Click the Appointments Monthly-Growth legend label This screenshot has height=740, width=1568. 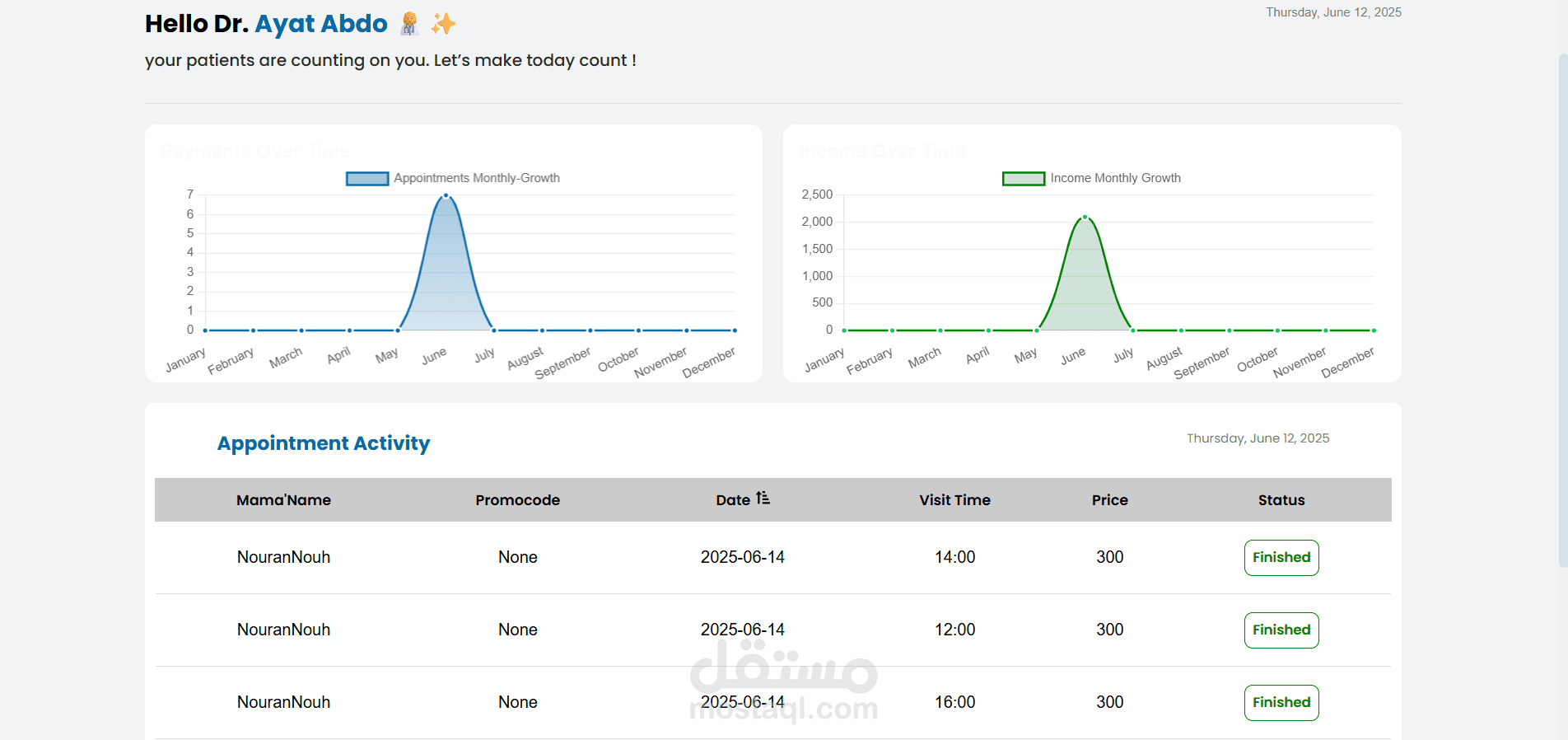tap(477, 178)
